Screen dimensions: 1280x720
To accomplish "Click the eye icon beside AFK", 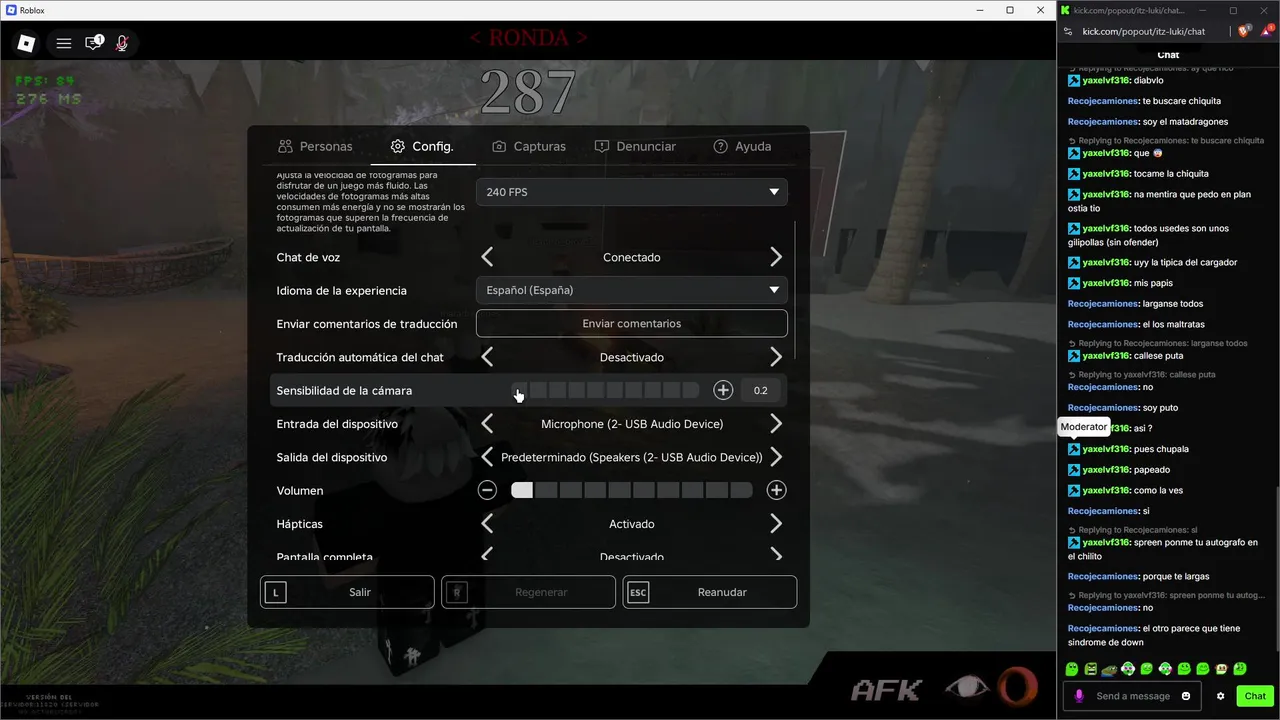I will [966, 687].
